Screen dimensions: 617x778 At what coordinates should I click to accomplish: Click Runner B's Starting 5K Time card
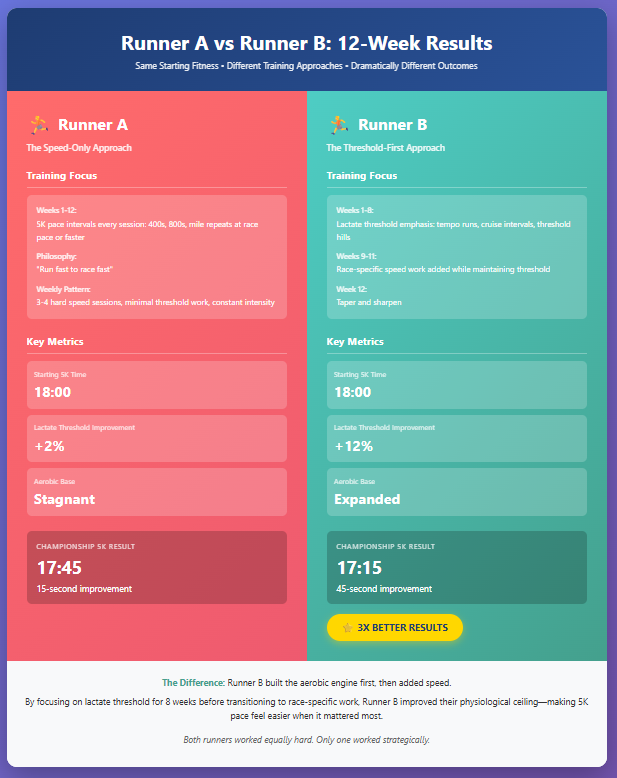pos(456,384)
